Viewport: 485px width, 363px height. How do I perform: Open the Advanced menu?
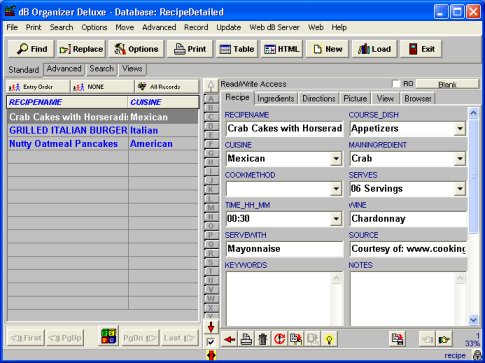coord(159,27)
